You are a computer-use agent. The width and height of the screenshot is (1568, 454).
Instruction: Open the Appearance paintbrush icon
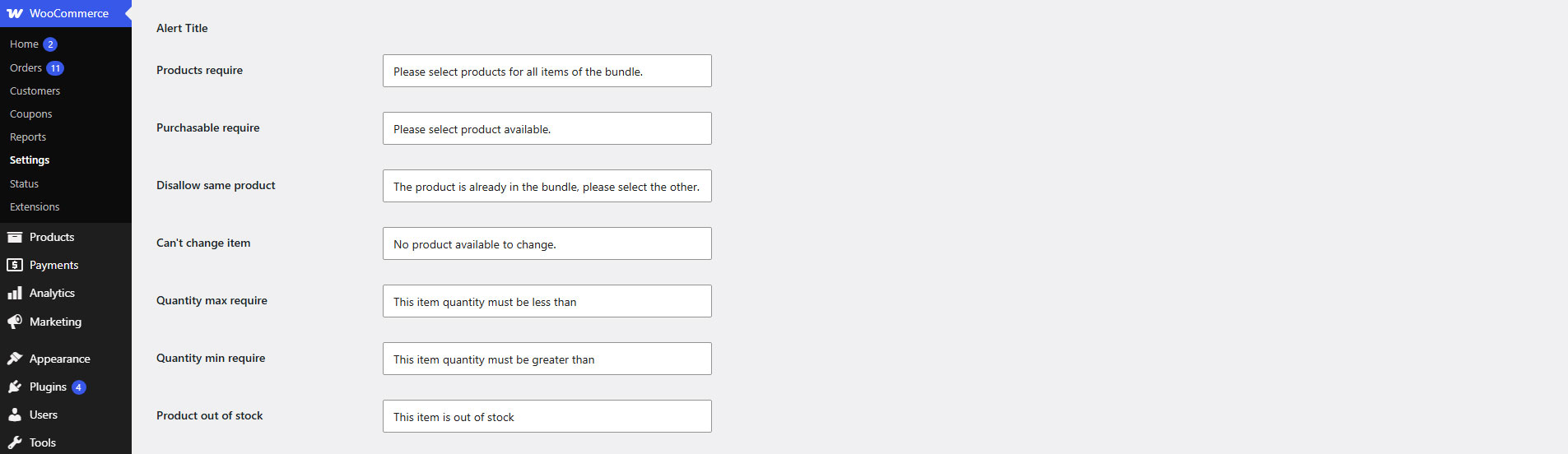pyautogui.click(x=15, y=359)
